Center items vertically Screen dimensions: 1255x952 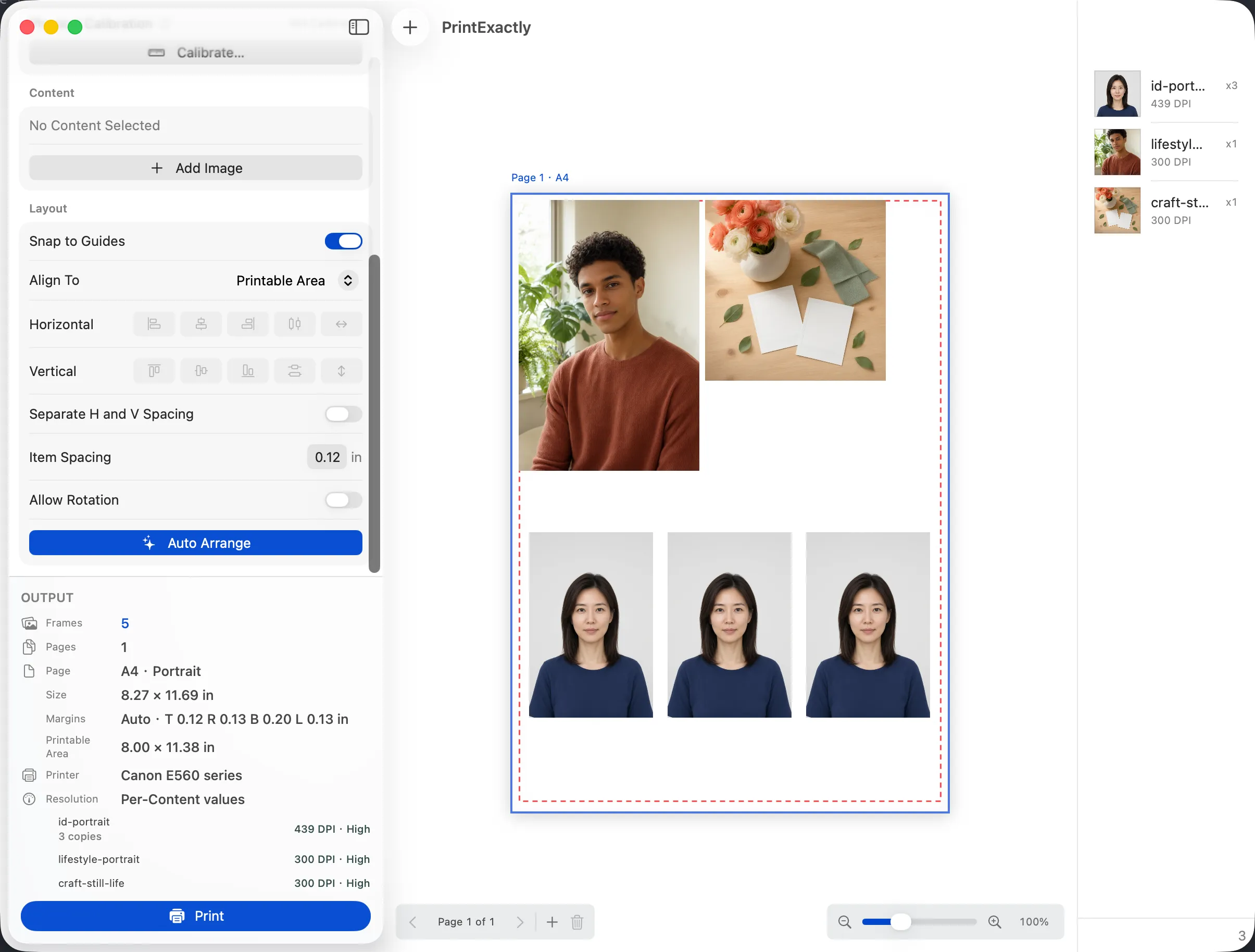point(201,371)
